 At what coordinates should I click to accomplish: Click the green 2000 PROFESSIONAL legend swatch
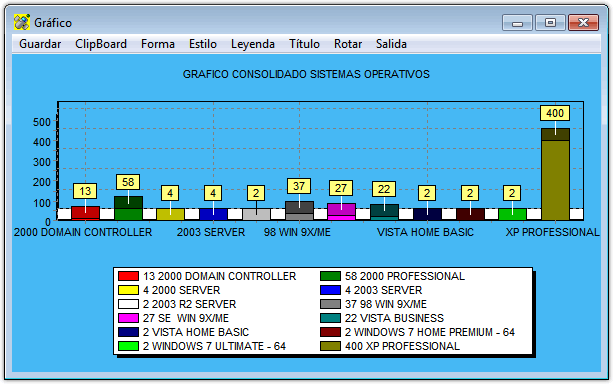pos(330,276)
